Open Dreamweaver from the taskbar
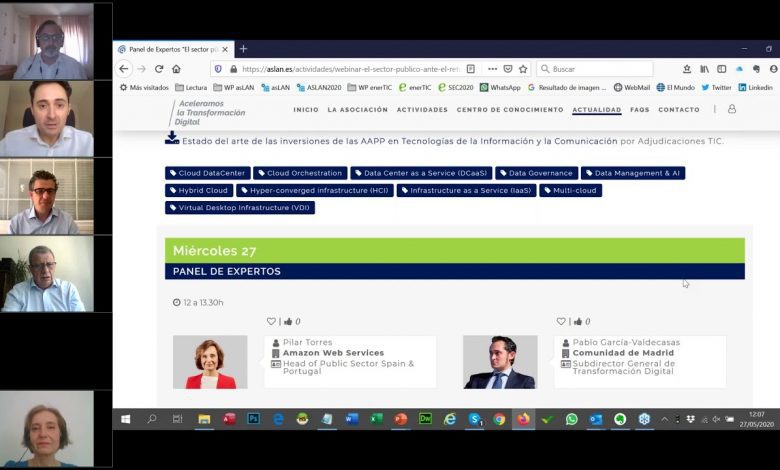780x470 pixels. 425,419
